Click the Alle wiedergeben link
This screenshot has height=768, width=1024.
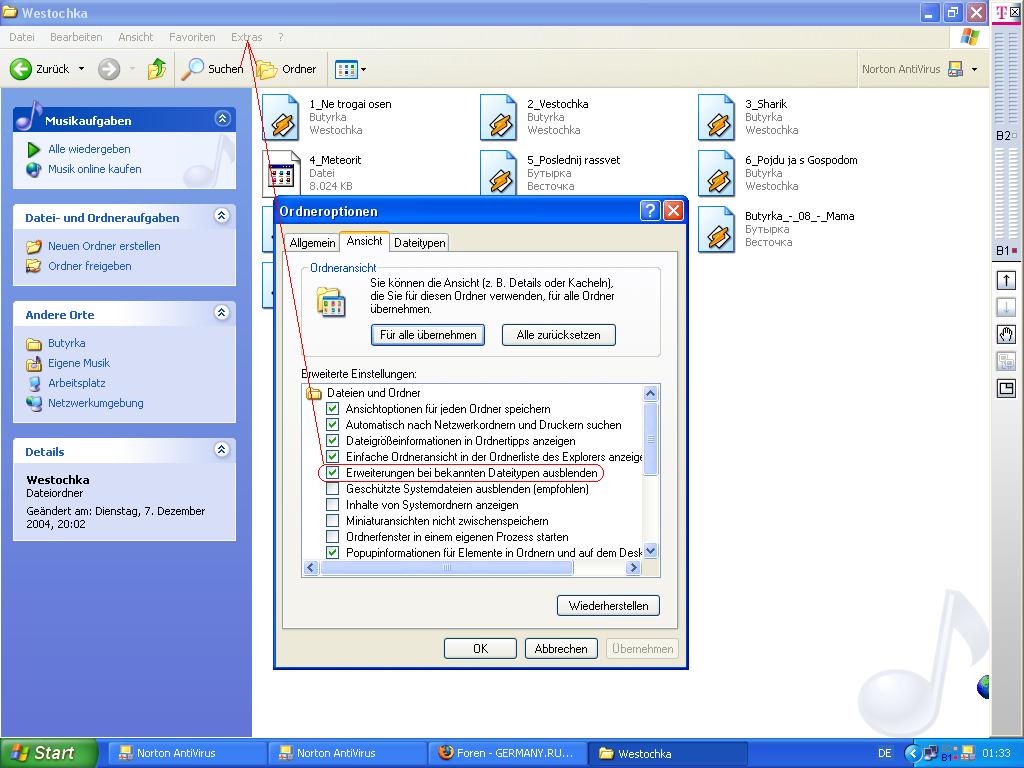point(89,149)
